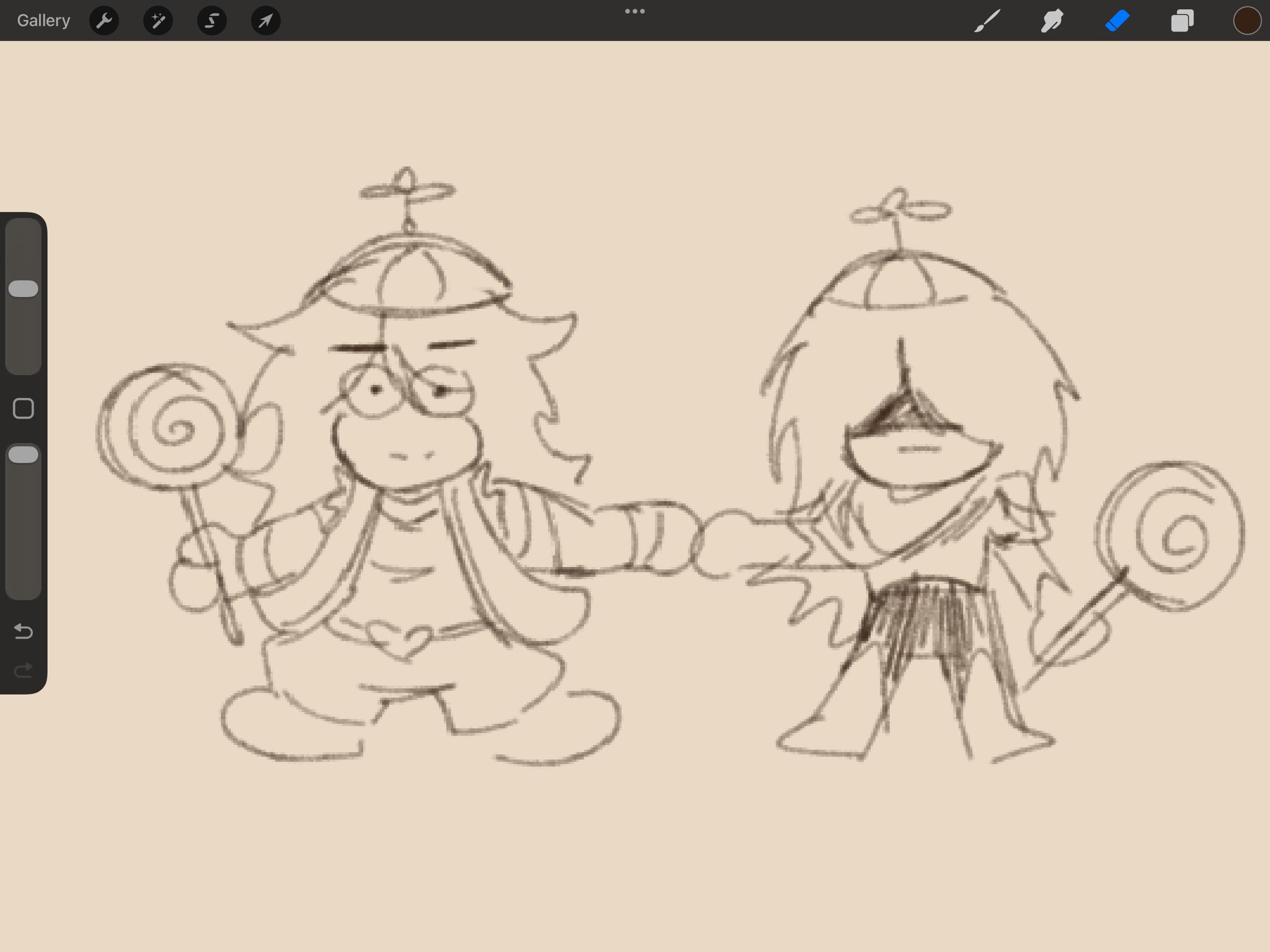Open the Actions wrench menu

(x=104, y=21)
